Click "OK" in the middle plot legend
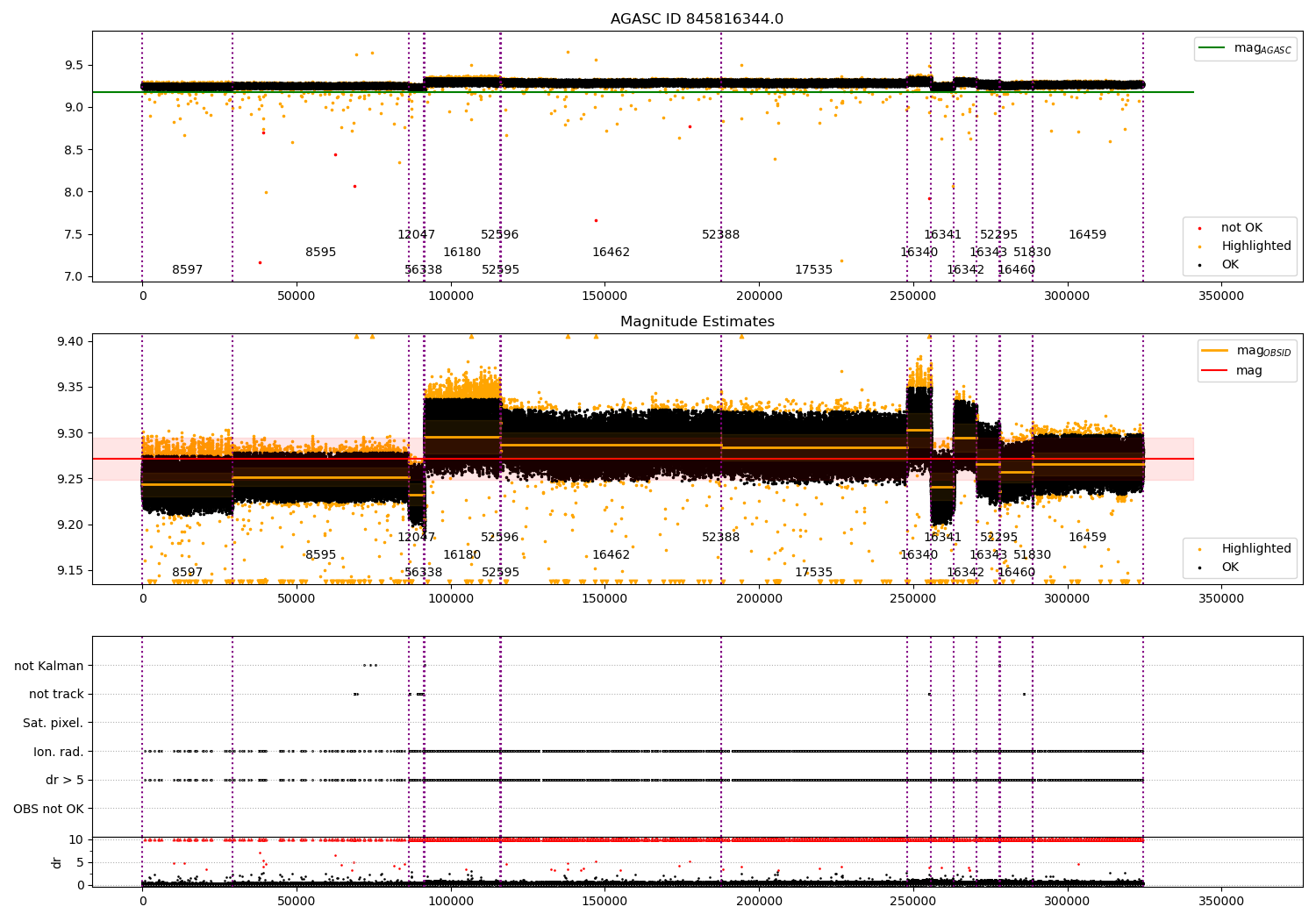The height and width of the screenshot is (921, 1316). coord(1229,568)
